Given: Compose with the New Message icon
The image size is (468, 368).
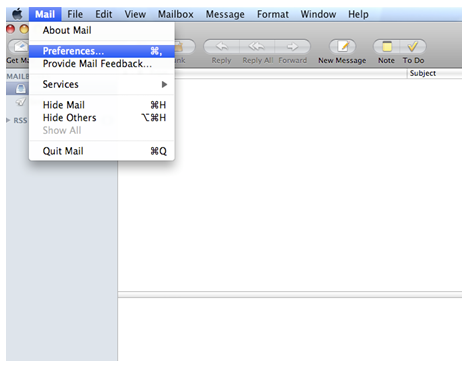Looking at the screenshot, I should [x=342, y=47].
